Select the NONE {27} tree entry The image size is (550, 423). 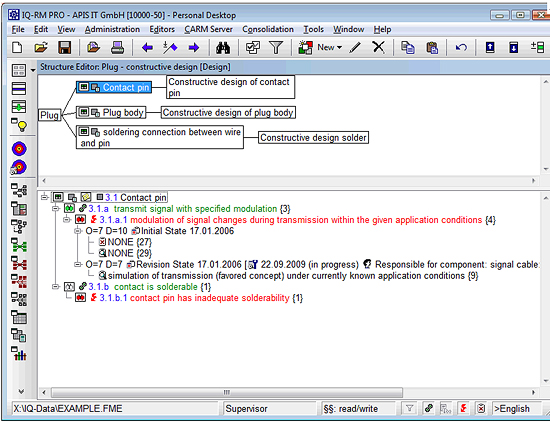(125, 242)
